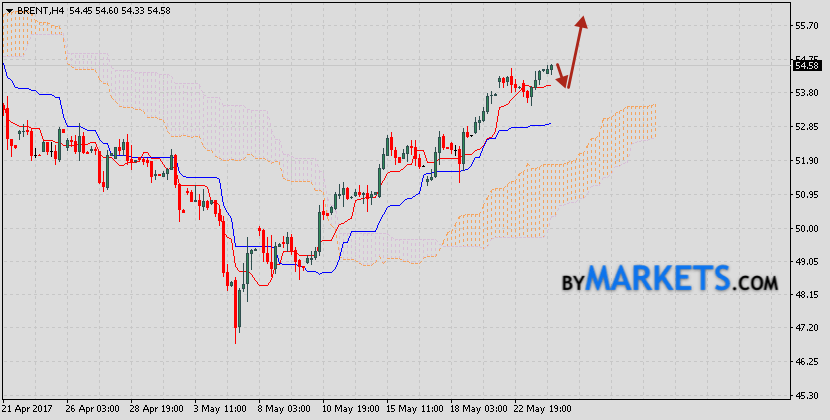
Task: Click the 52.85 price axis label
Action: [806, 127]
